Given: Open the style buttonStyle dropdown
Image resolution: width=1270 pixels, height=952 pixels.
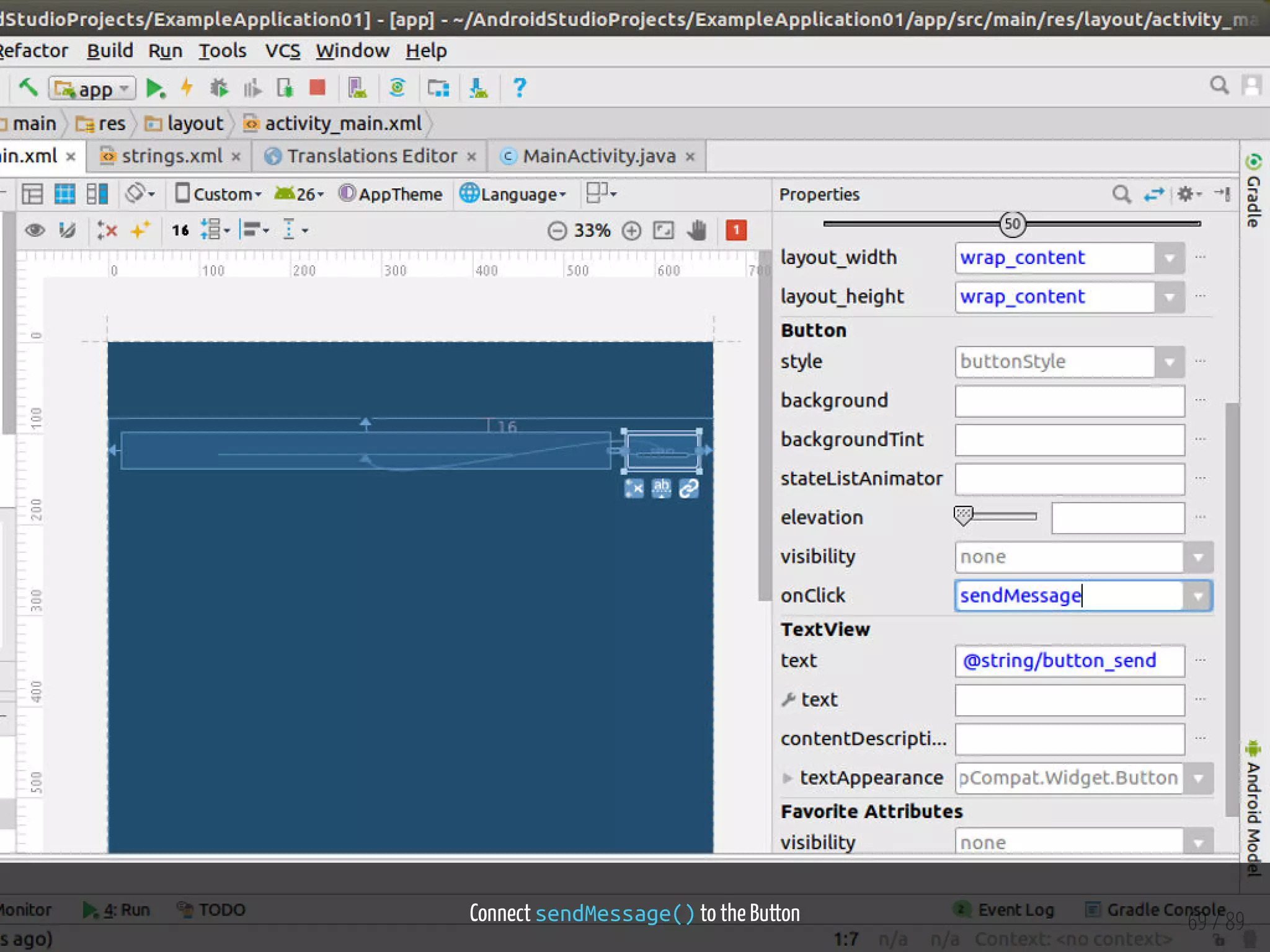Looking at the screenshot, I should pyautogui.click(x=1170, y=362).
